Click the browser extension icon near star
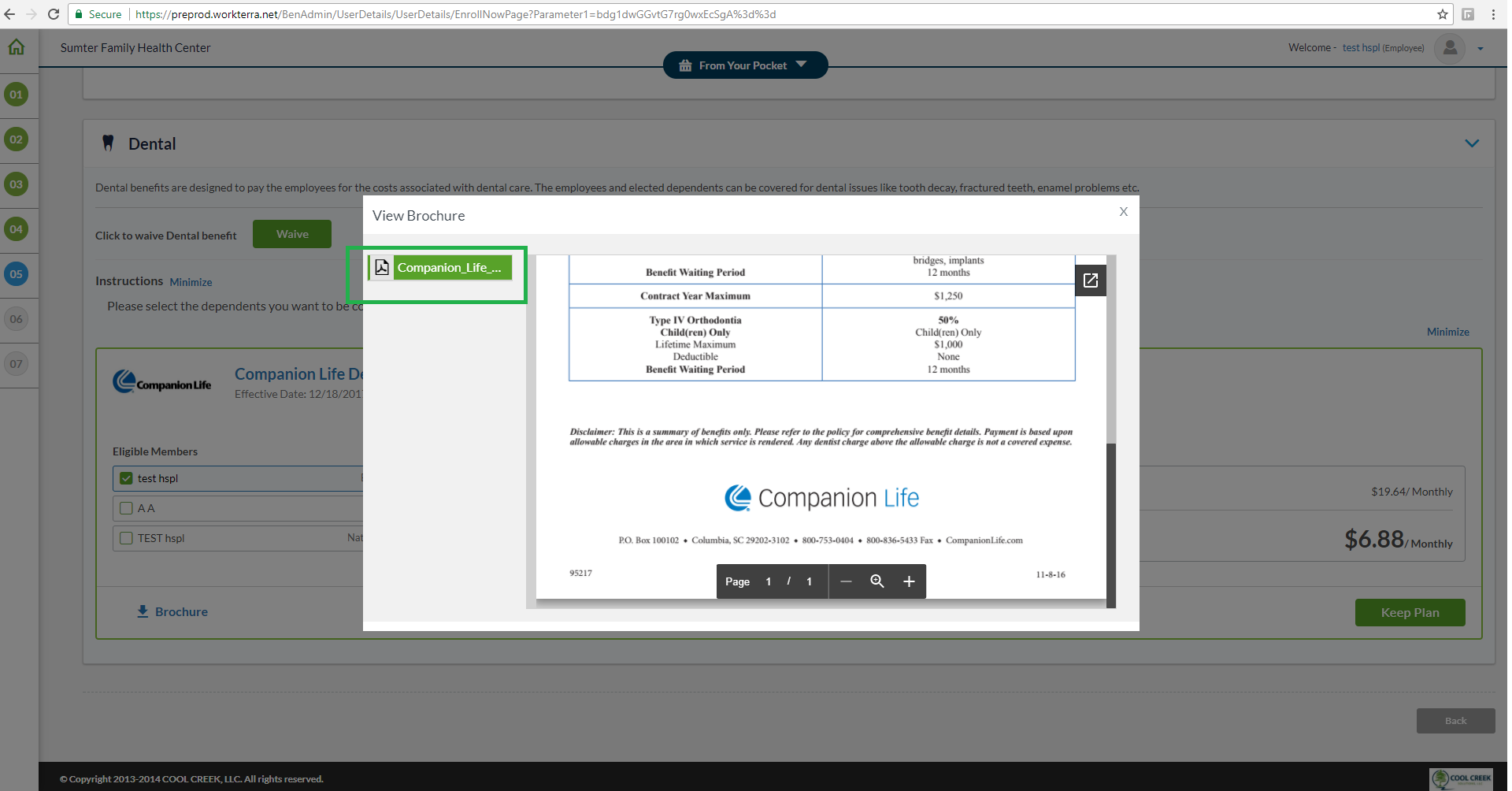The image size is (1512, 791). pos(1468,14)
